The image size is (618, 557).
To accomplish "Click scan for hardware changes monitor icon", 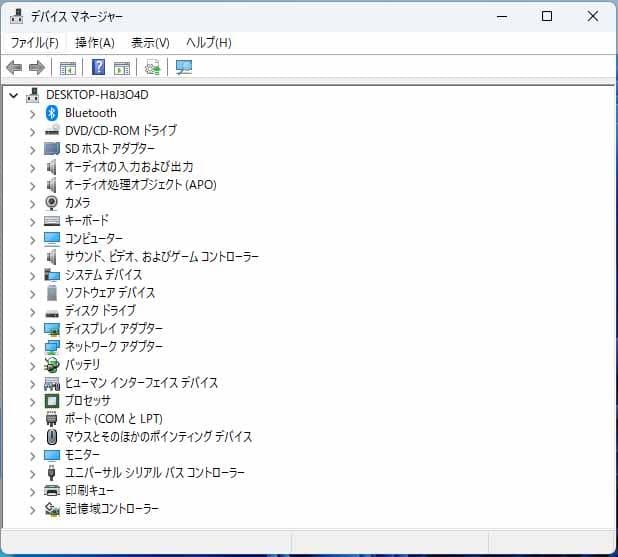I will 184,67.
